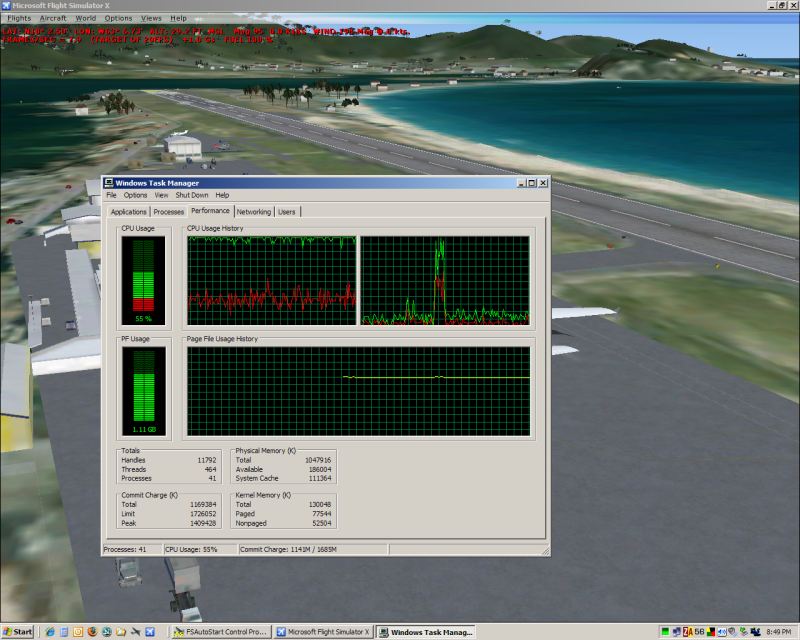Launch Firefox from Quick Launch
The width and height of the screenshot is (800, 640).
pos(92,632)
